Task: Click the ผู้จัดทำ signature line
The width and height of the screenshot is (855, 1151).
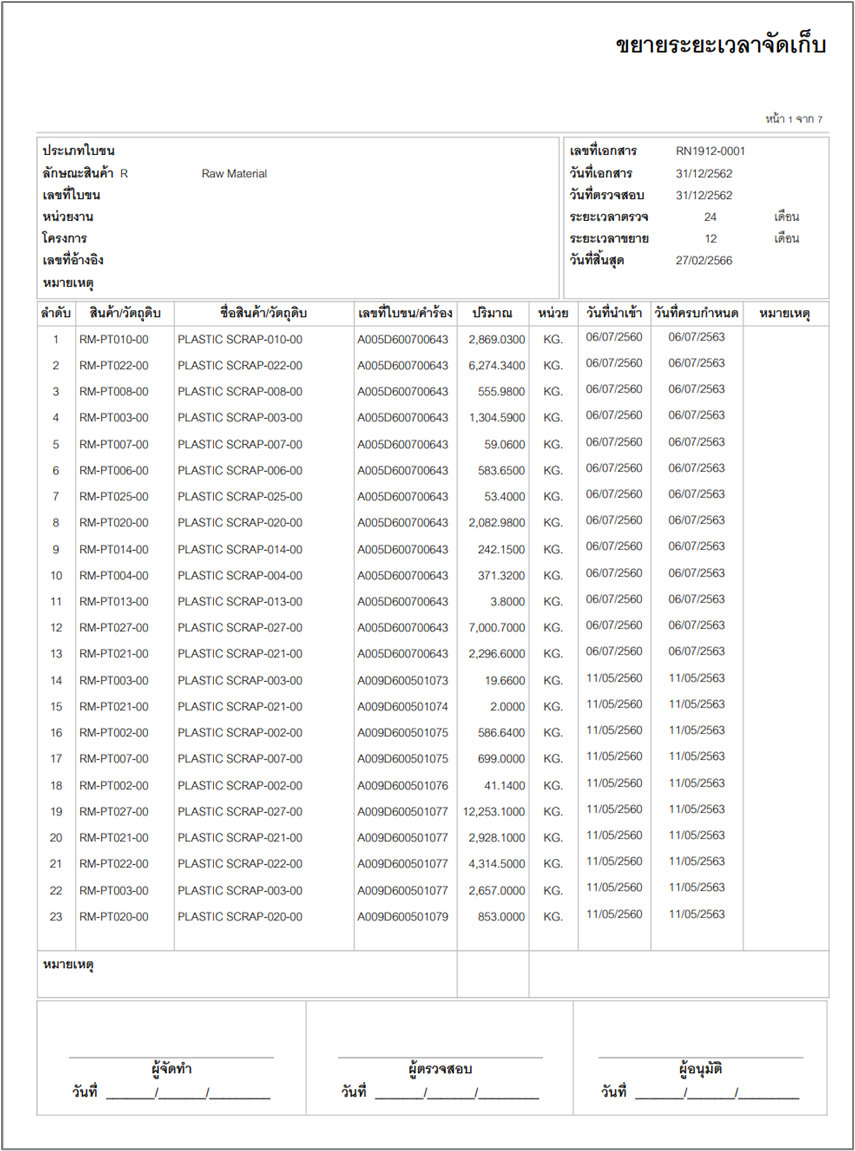Action: (170, 1056)
